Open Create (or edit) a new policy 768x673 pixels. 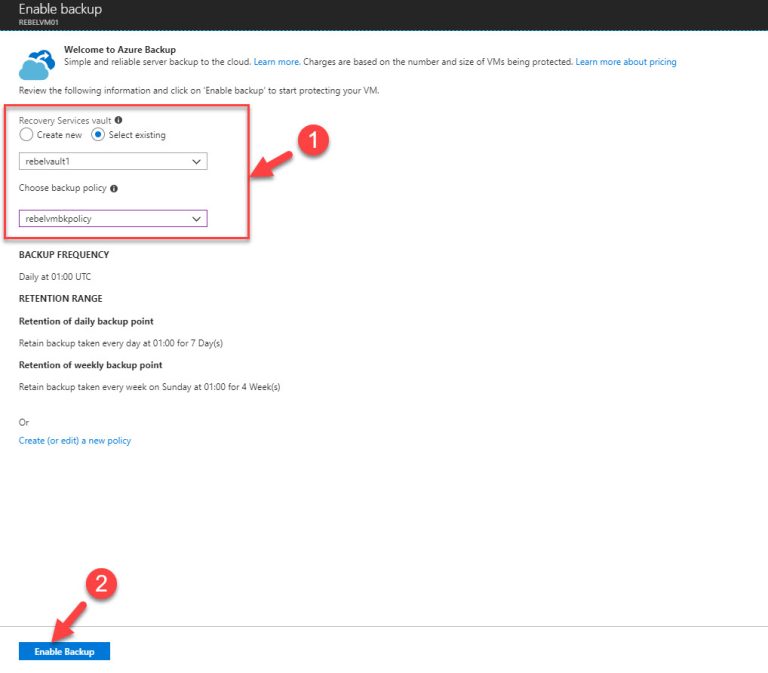pos(75,441)
